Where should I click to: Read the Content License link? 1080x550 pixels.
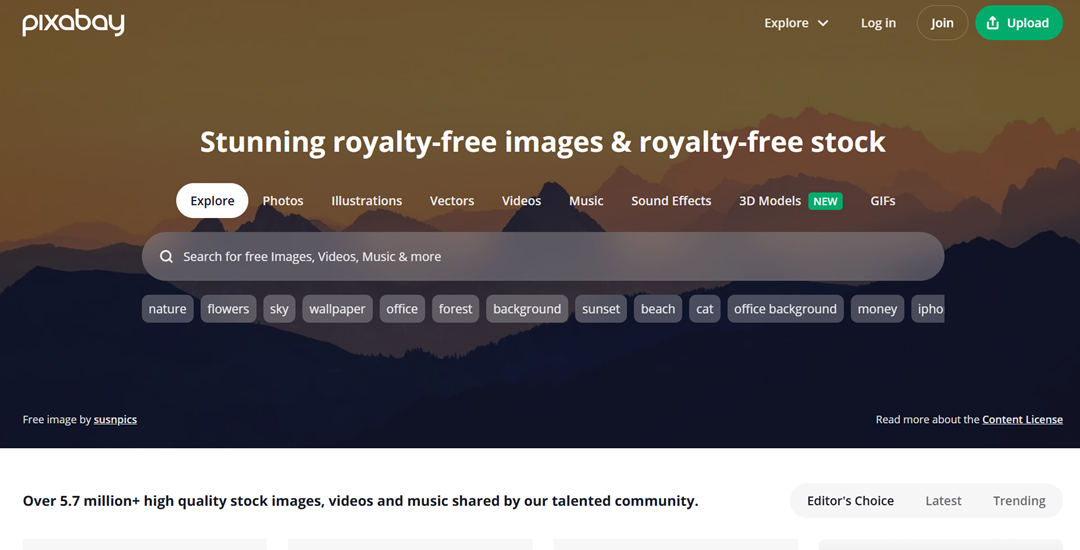pyautogui.click(x=1022, y=420)
